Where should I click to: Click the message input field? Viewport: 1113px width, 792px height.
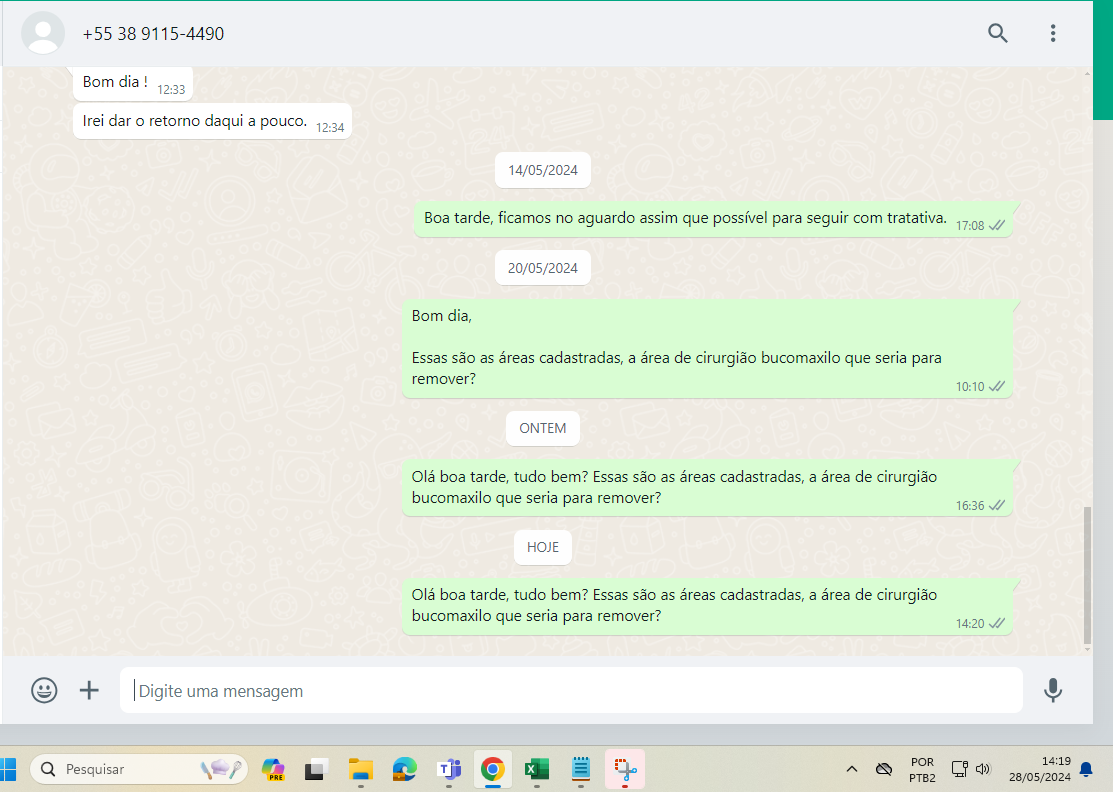[570, 691]
